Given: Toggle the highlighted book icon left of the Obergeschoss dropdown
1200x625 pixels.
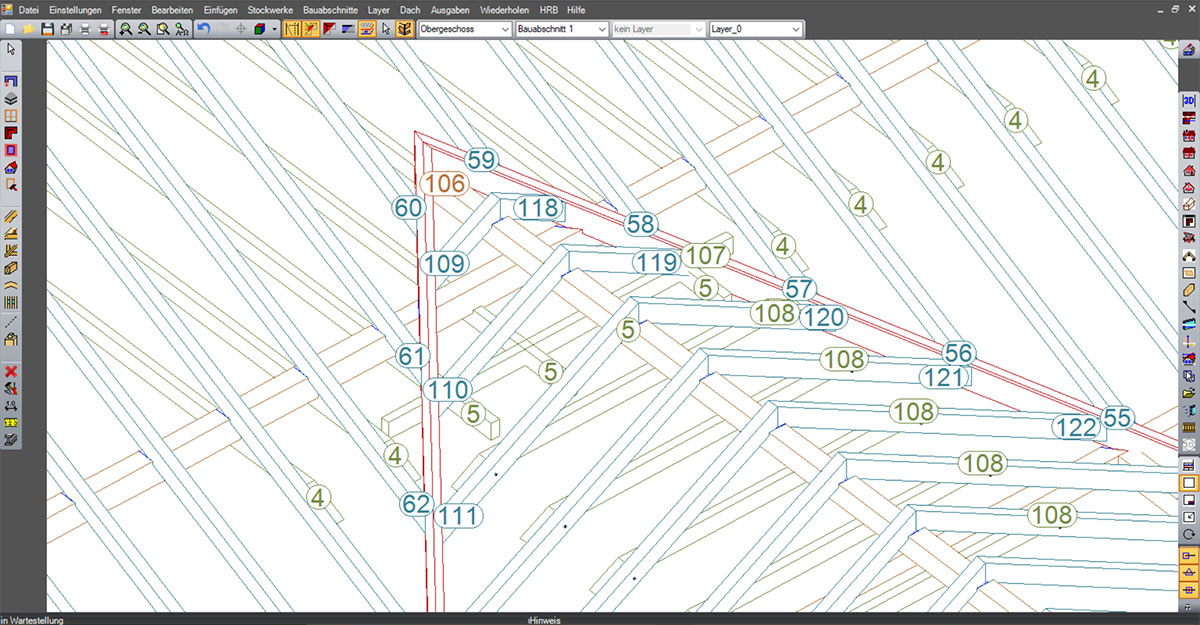Looking at the screenshot, I should click(x=404, y=29).
